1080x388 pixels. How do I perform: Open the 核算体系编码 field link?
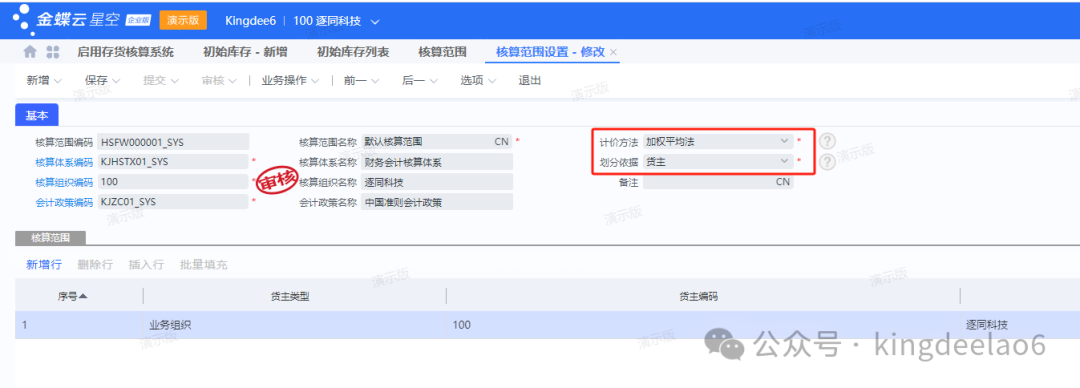(x=64, y=162)
